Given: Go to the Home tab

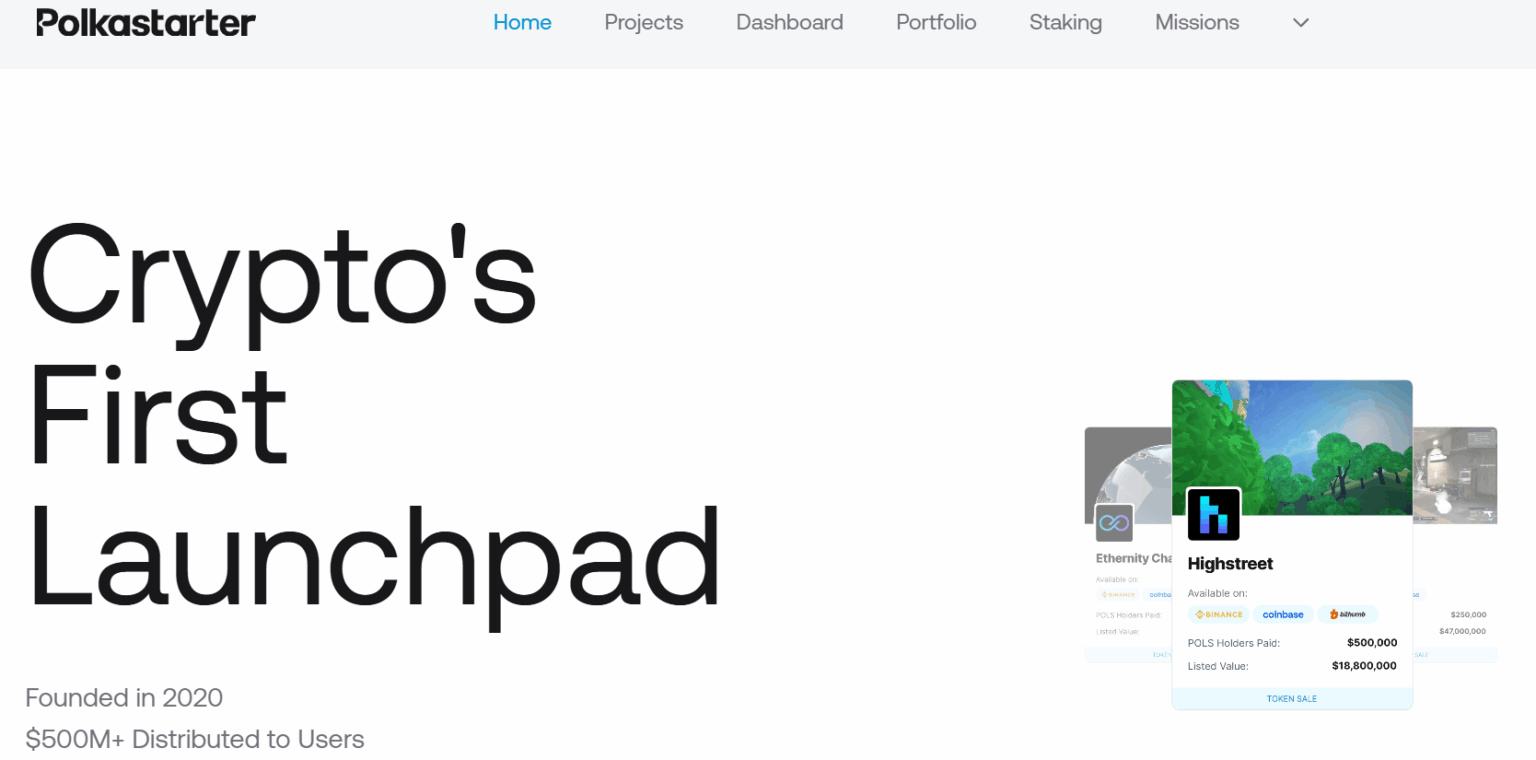Looking at the screenshot, I should coord(522,22).
